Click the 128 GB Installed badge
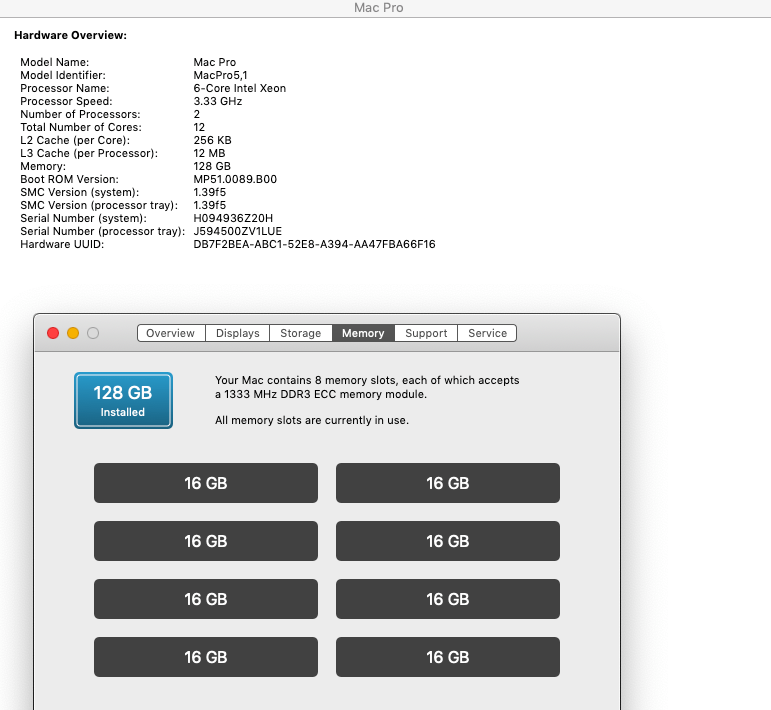The height and width of the screenshot is (710, 771). pyautogui.click(x=123, y=401)
